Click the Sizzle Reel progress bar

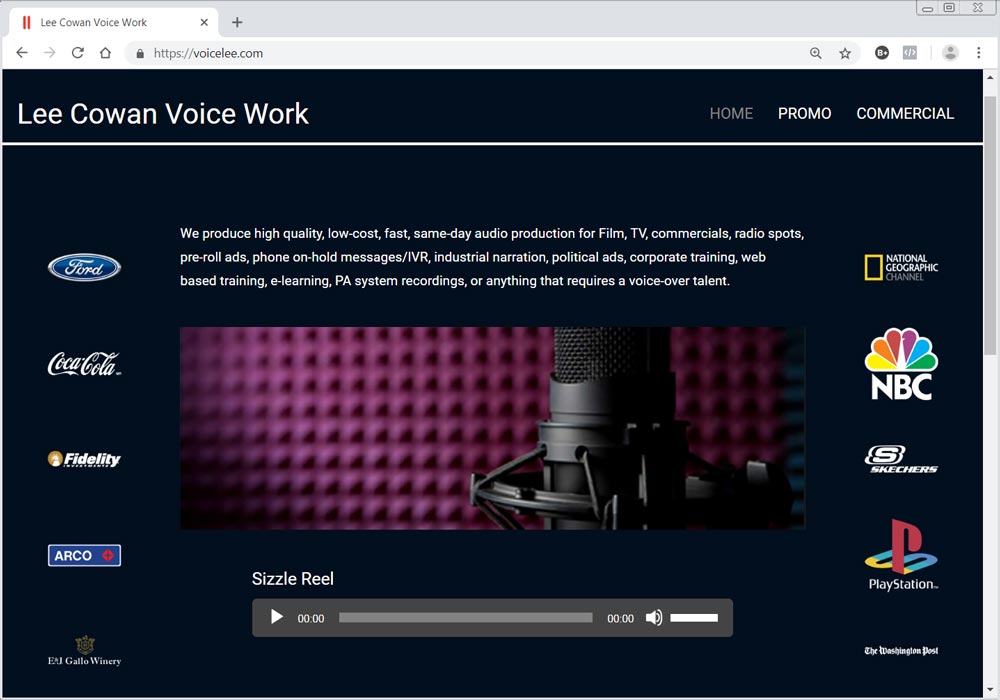[x=466, y=618]
